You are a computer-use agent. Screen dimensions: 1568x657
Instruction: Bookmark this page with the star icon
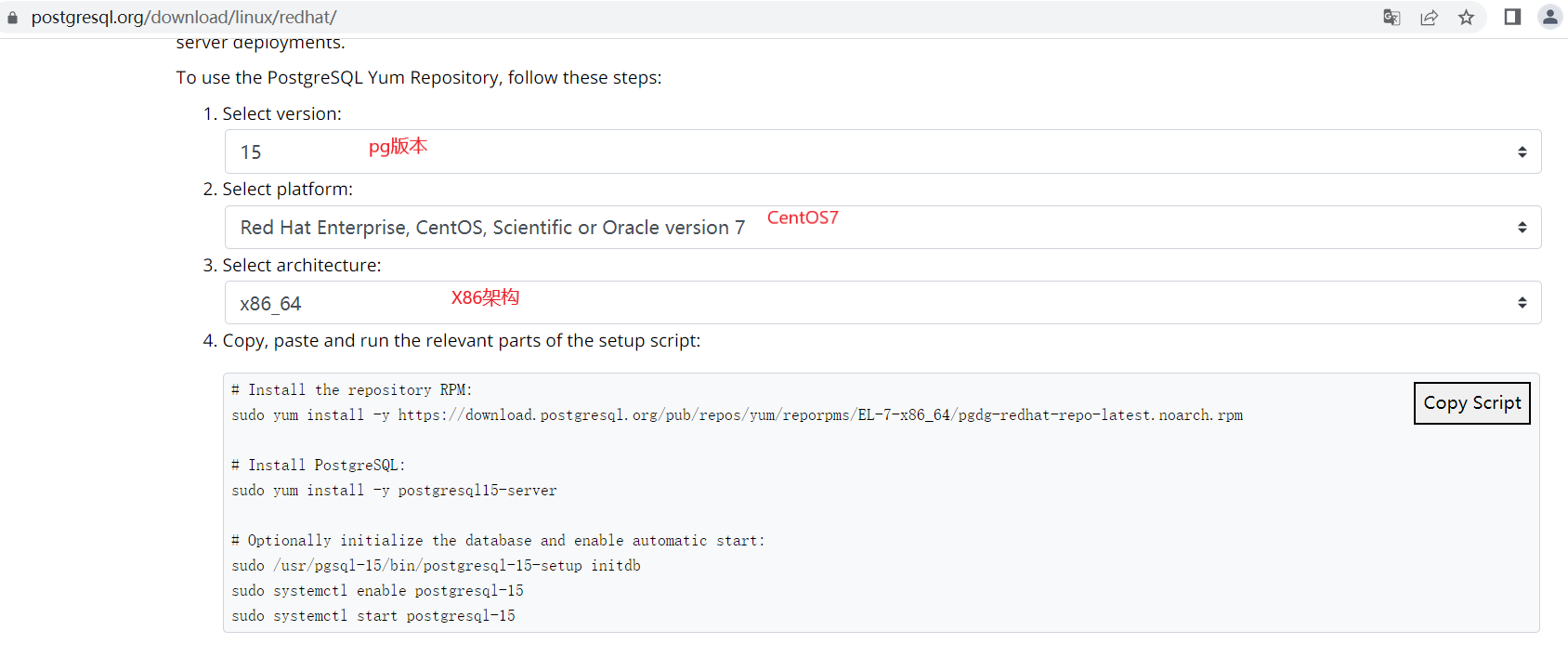pos(1466,18)
